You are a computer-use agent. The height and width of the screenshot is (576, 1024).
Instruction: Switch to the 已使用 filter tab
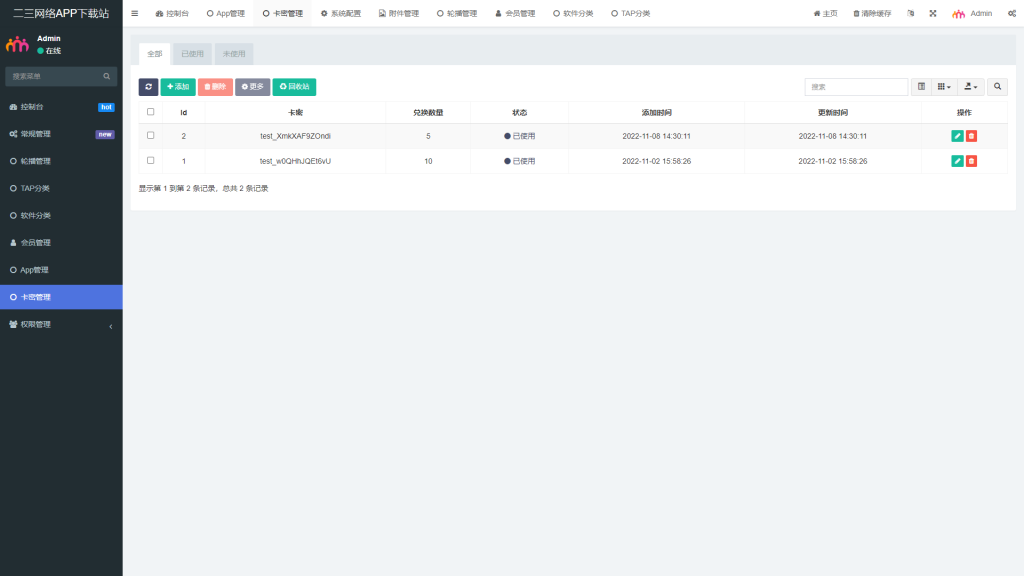[192, 54]
